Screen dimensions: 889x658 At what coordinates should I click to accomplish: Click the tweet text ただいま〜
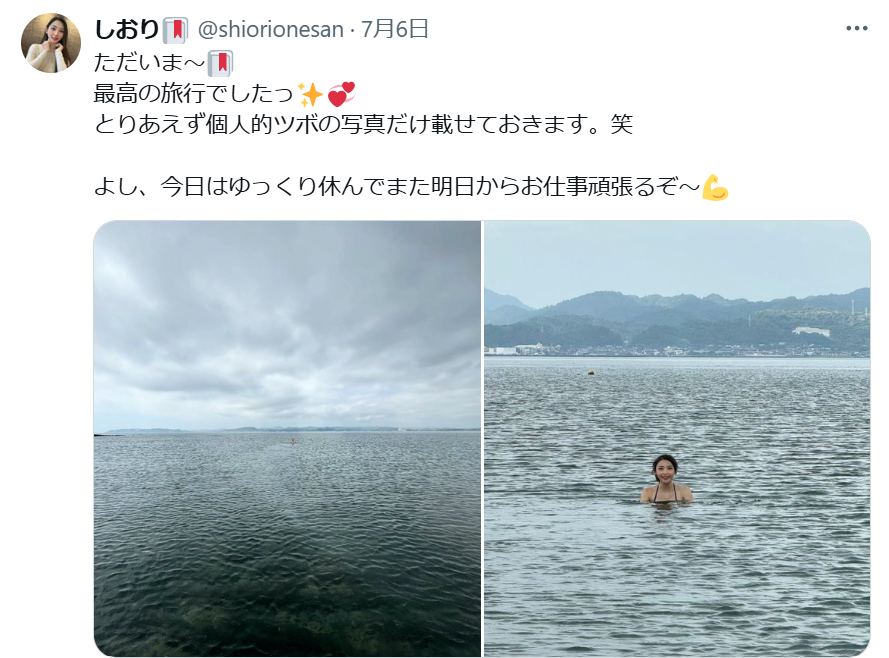pyautogui.click(x=149, y=63)
